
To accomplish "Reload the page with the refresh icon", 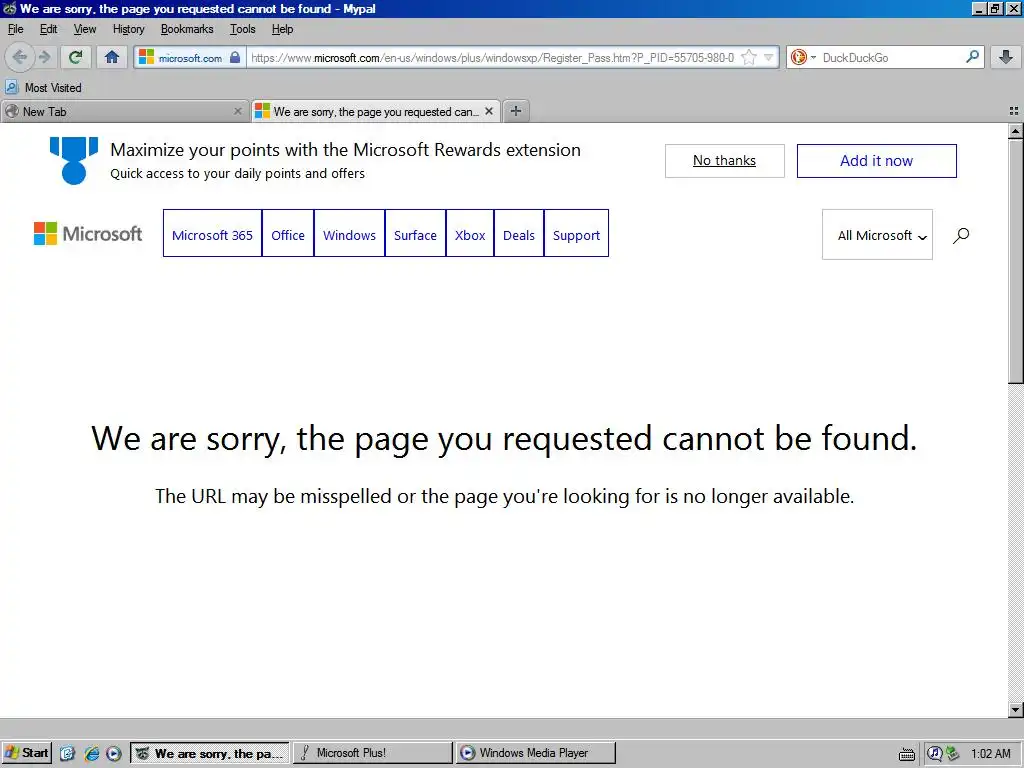I will [x=75, y=57].
